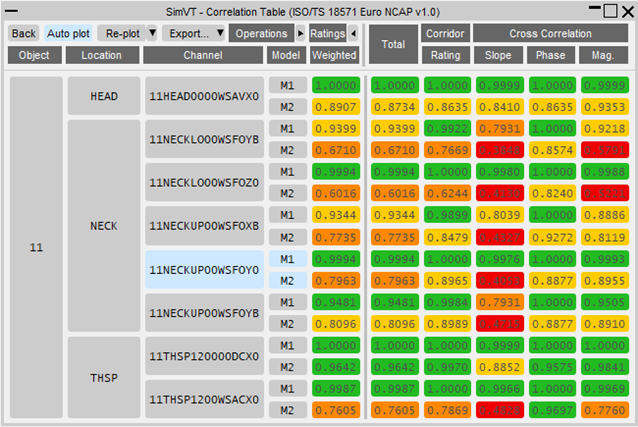This screenshot has width=638, height=427.
Task: Click corridor rating 0.8965
Action: coord(447,280)
